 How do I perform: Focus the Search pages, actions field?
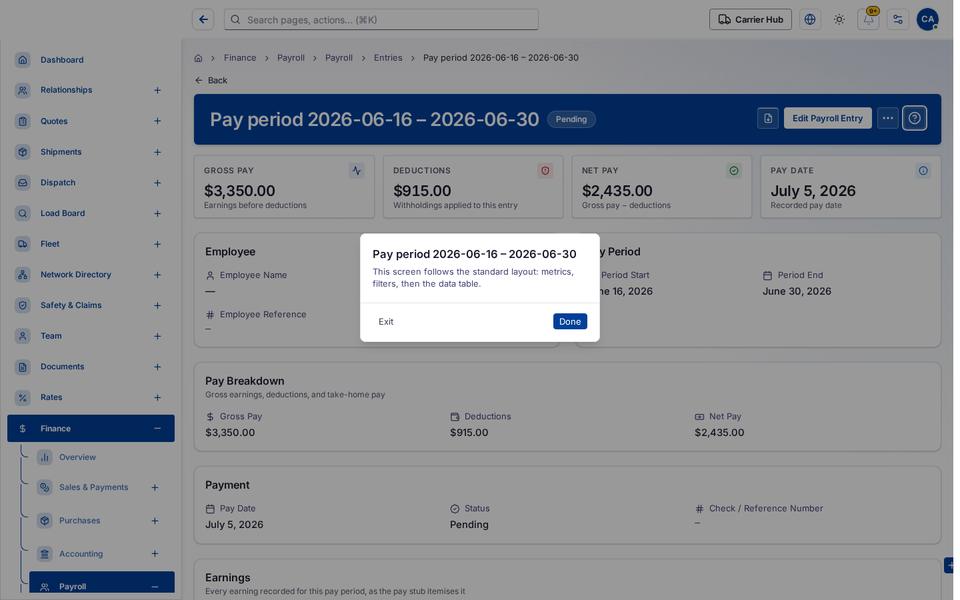pyautogui.click(x=381, y=20)
